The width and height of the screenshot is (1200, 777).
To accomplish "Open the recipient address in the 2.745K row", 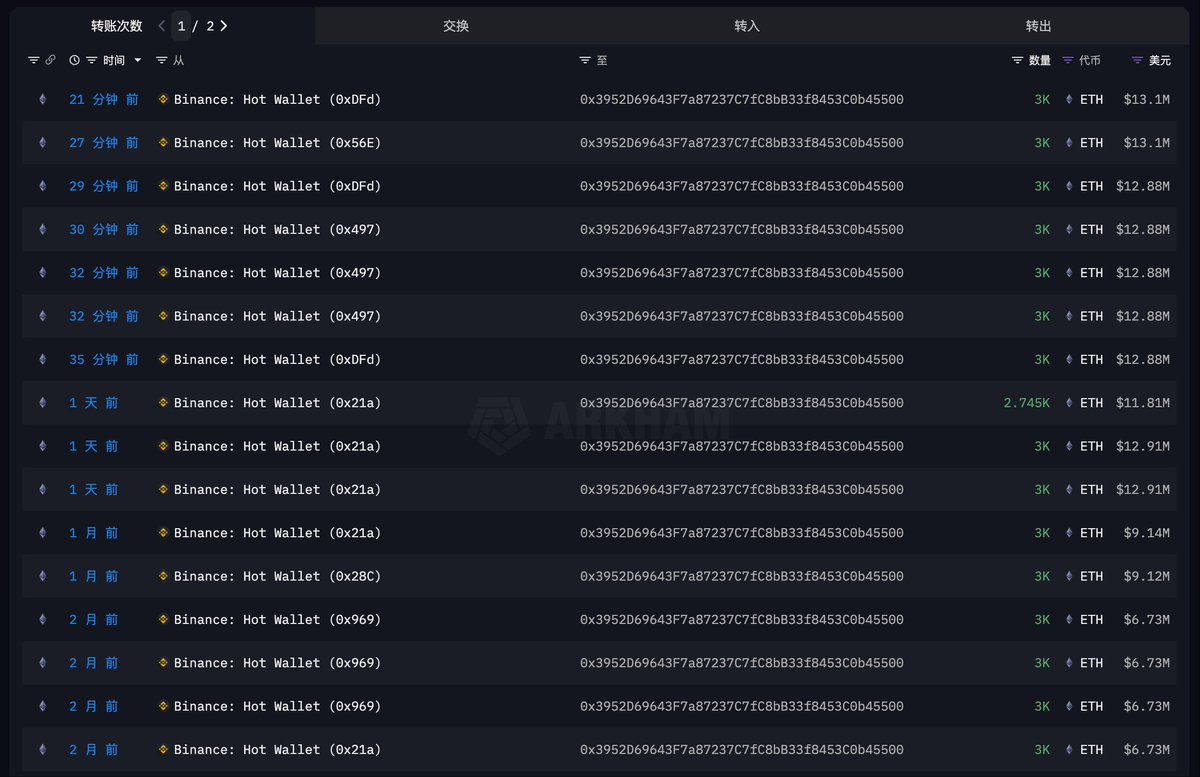I will coord(742,403).
